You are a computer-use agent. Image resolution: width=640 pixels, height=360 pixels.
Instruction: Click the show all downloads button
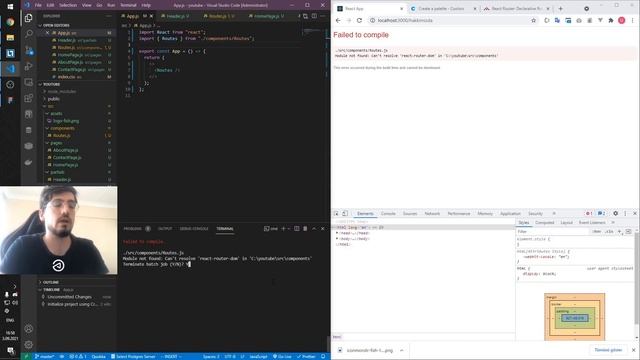(608, 350)
